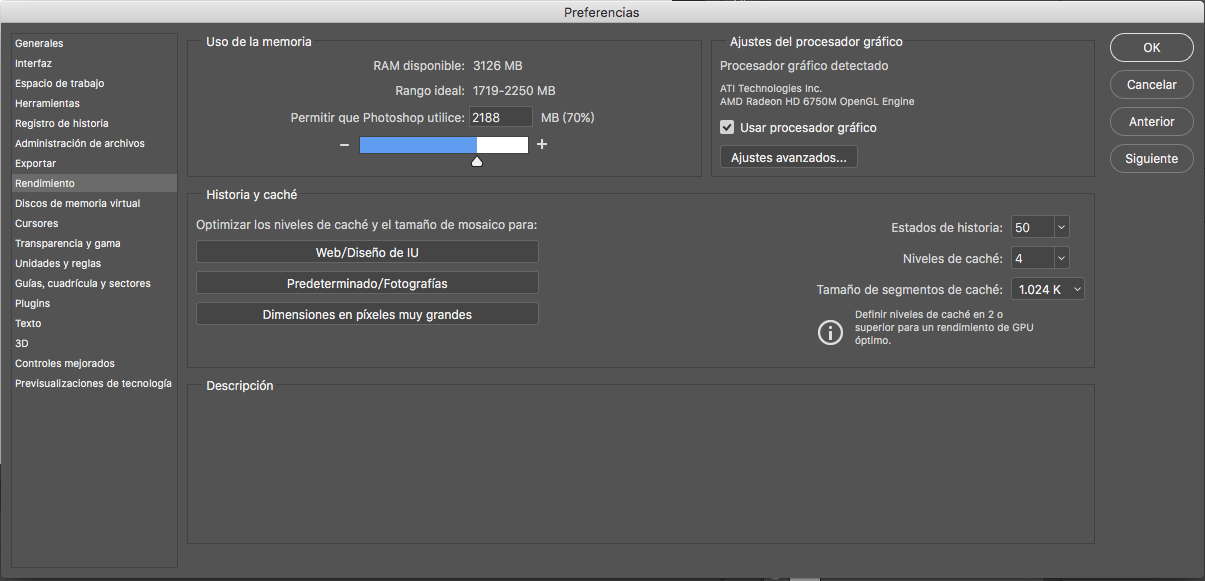Click the memory usage slider track
The image size is (1205, 581).
click(443, 145)
